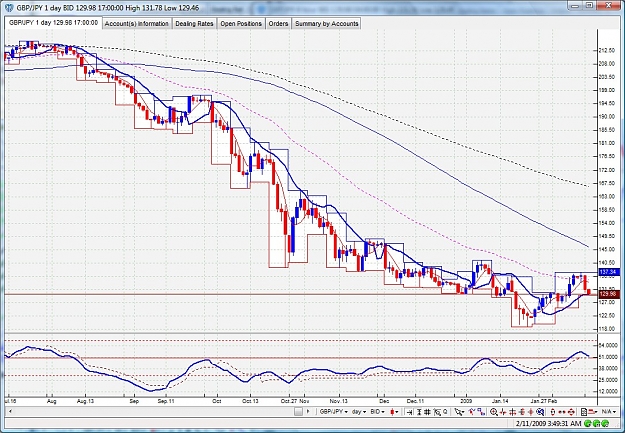Click the red diamond crosshair icon

coord(531,412)
